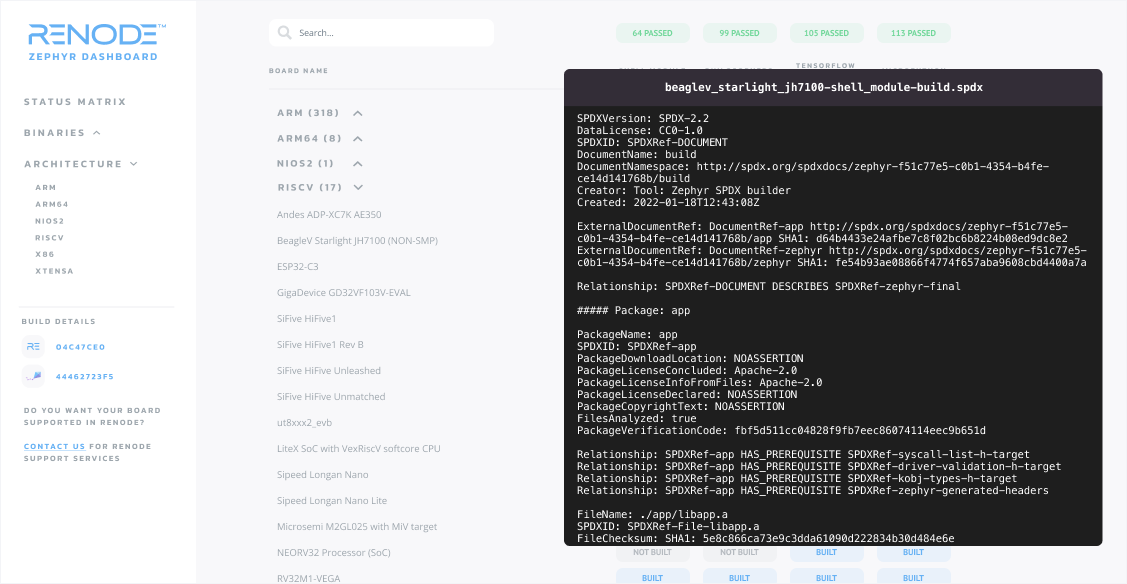Expand the ARM64 (8) group chevron

click(358, 139)
